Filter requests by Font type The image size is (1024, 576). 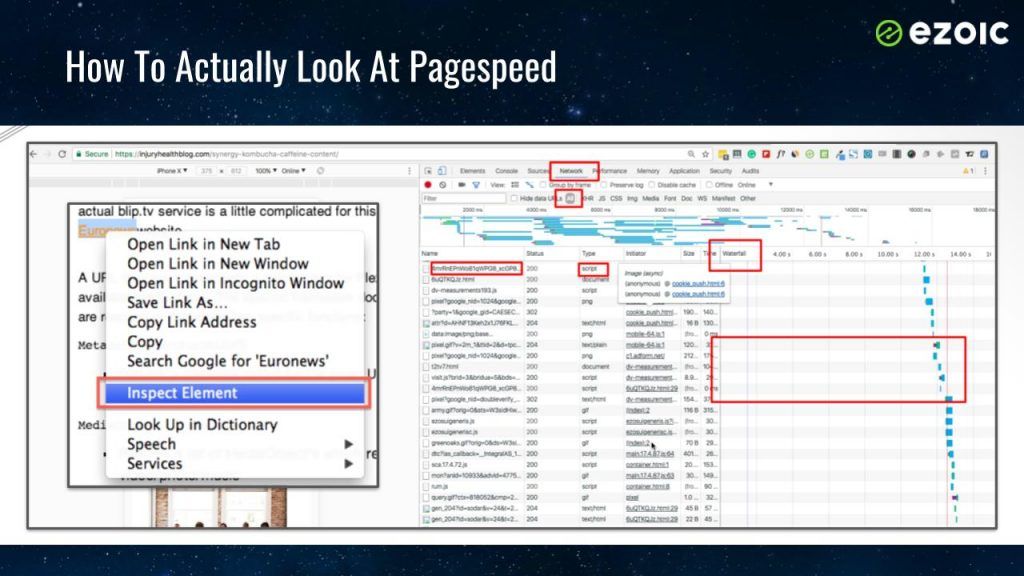pyautogui.click(x=670, y=198)
